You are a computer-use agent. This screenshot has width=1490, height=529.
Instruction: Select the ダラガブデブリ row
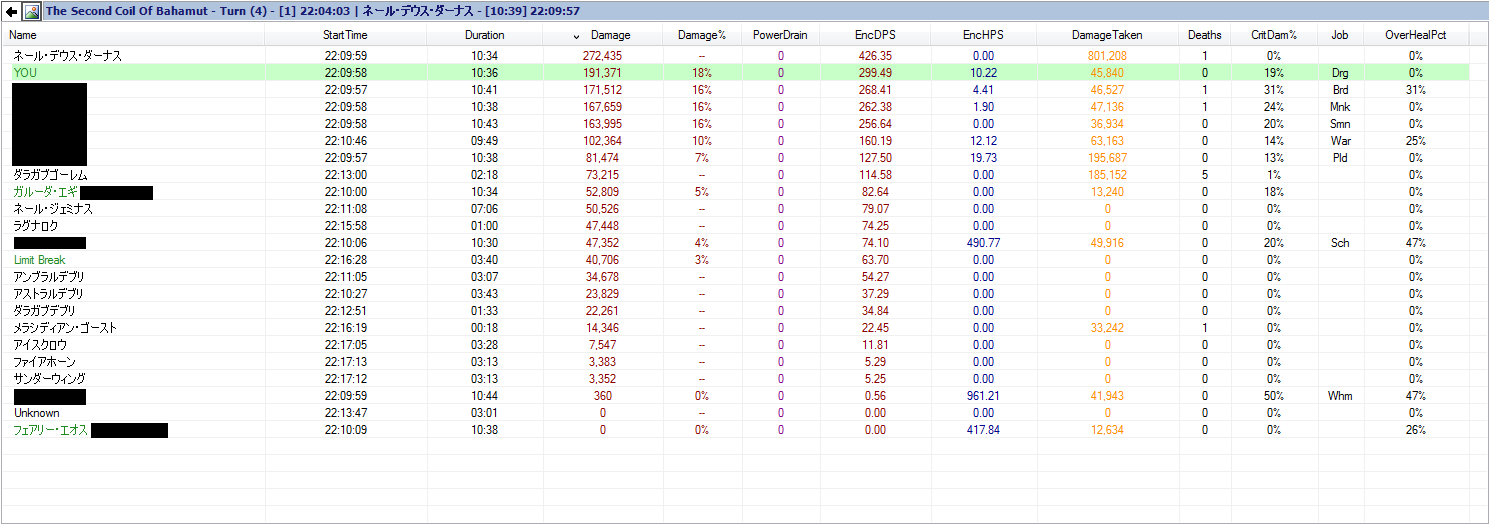coord(738,311)
